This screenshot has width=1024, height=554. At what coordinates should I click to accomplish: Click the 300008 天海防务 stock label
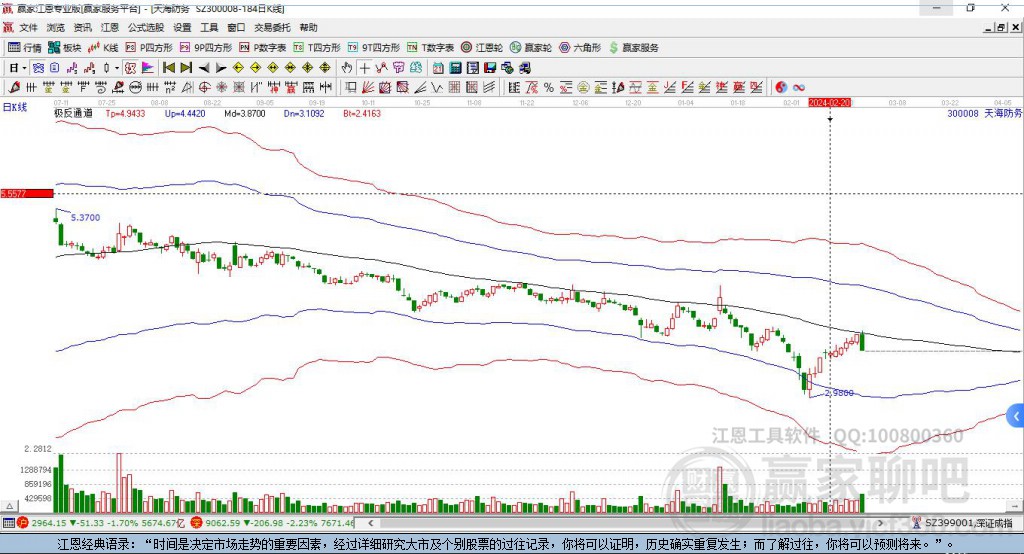(984, 113)
